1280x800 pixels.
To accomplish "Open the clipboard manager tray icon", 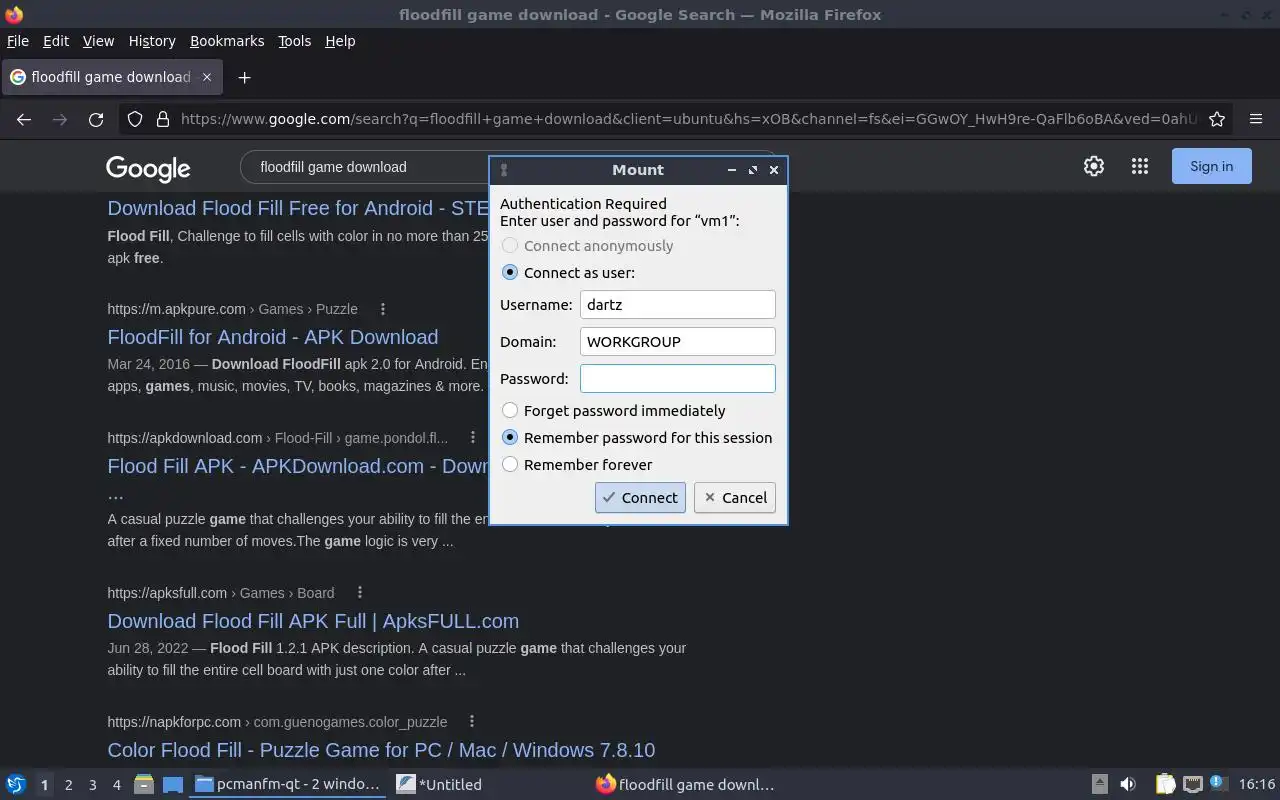I will (x=1165, y=784).
